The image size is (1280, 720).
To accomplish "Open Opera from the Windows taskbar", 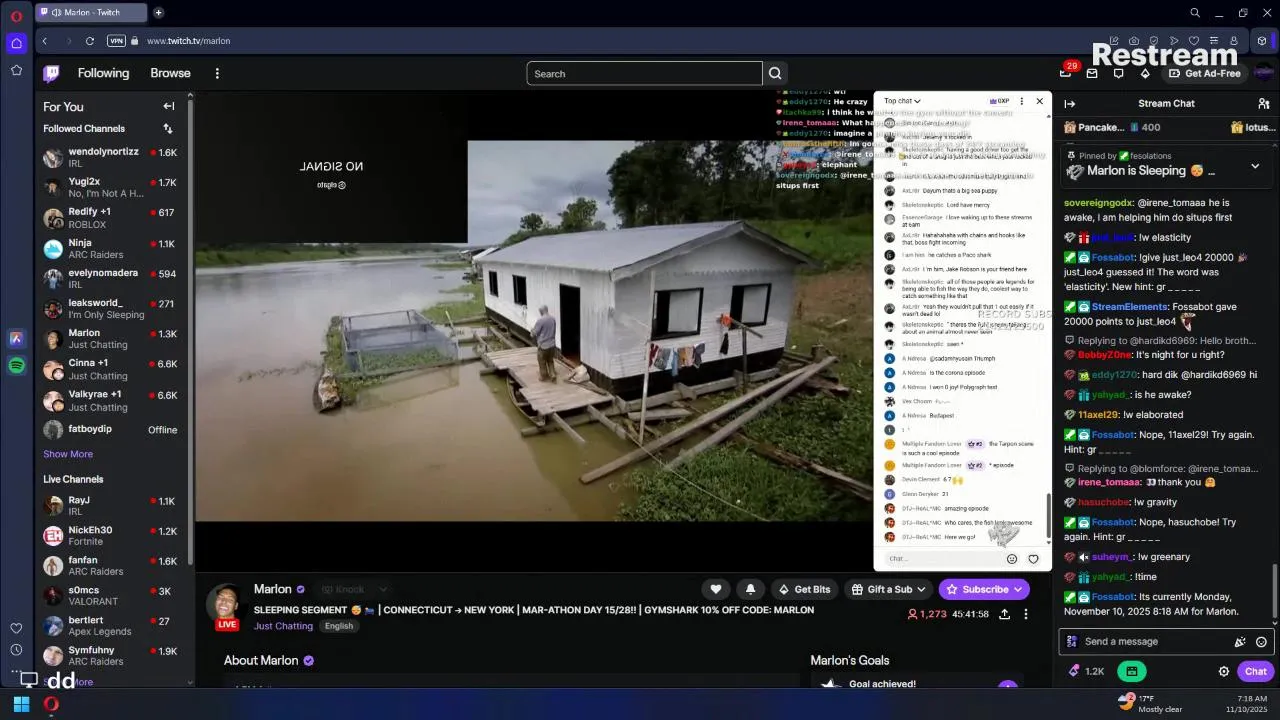I will 51,704.
